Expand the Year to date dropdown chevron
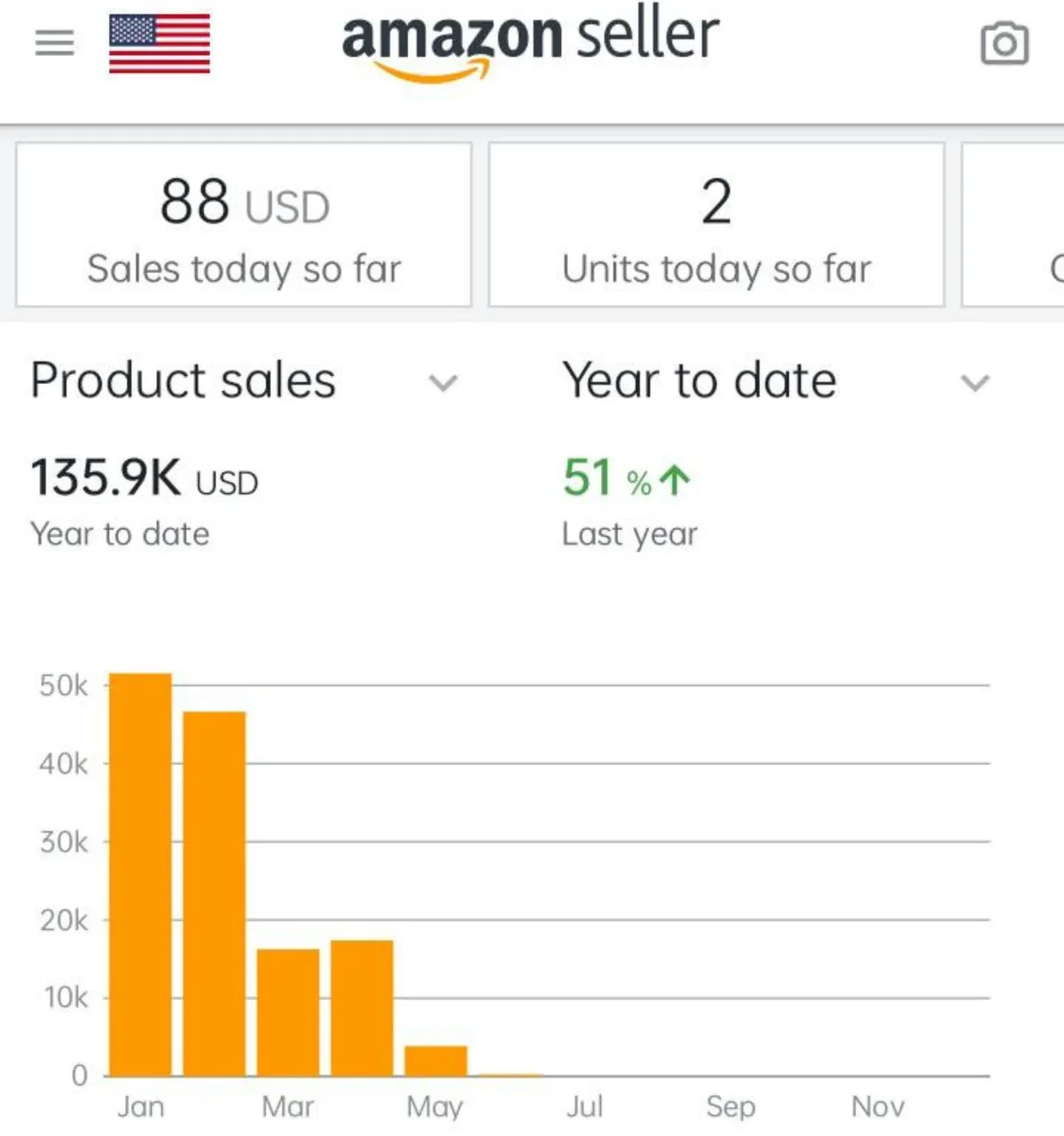 click(x=975, y=383)
